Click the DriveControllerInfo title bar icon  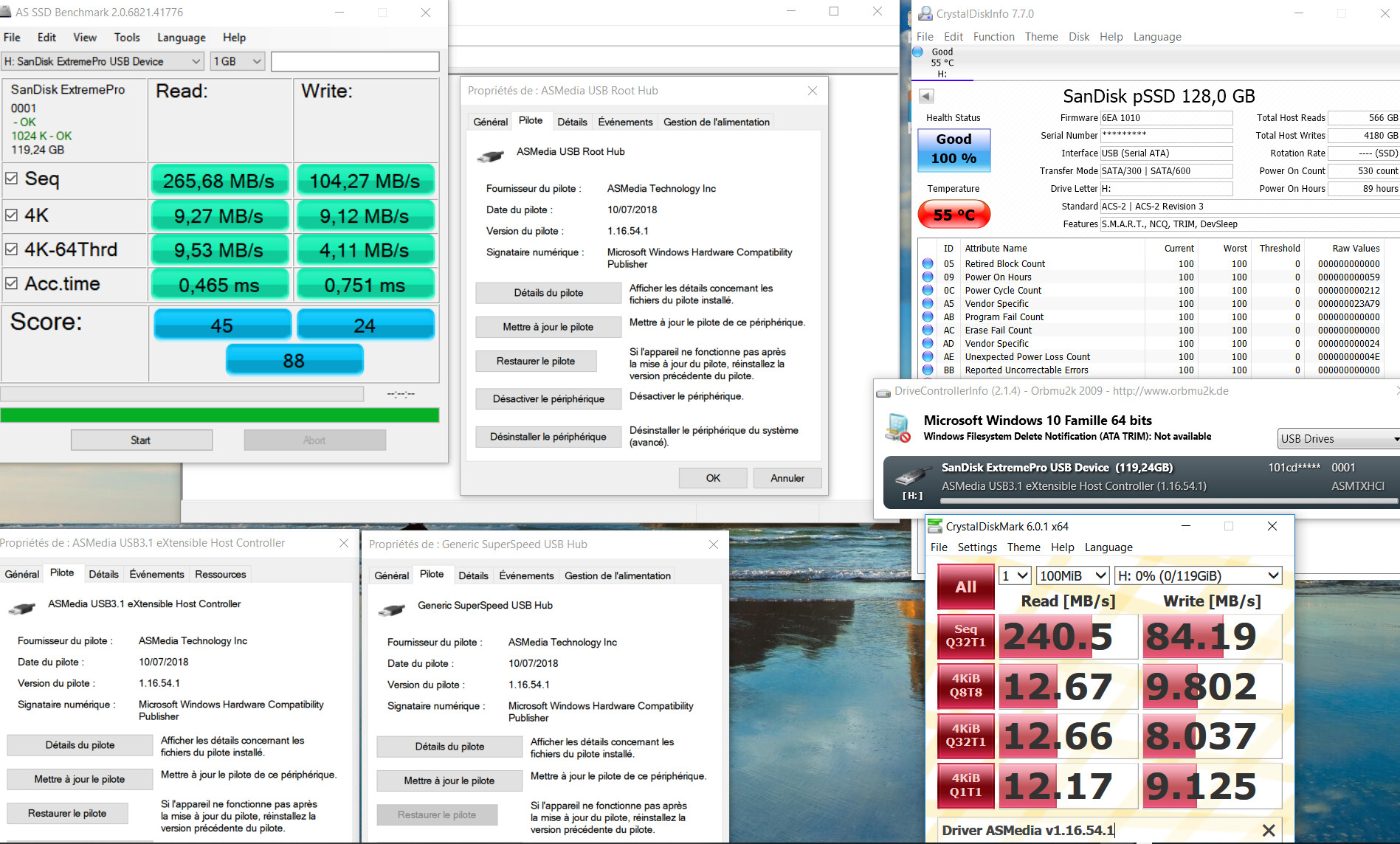pyautogui.click(x=883, y=392)
